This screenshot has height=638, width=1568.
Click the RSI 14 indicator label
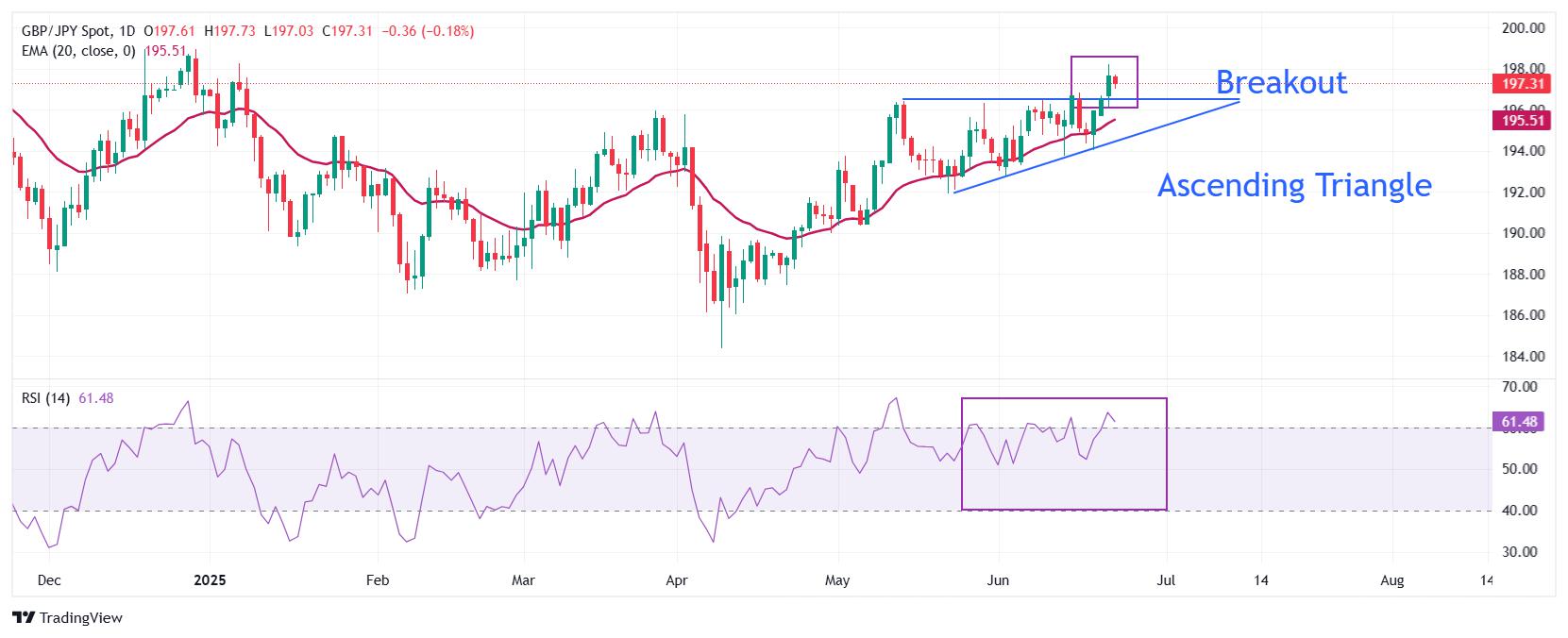(45, 398)
